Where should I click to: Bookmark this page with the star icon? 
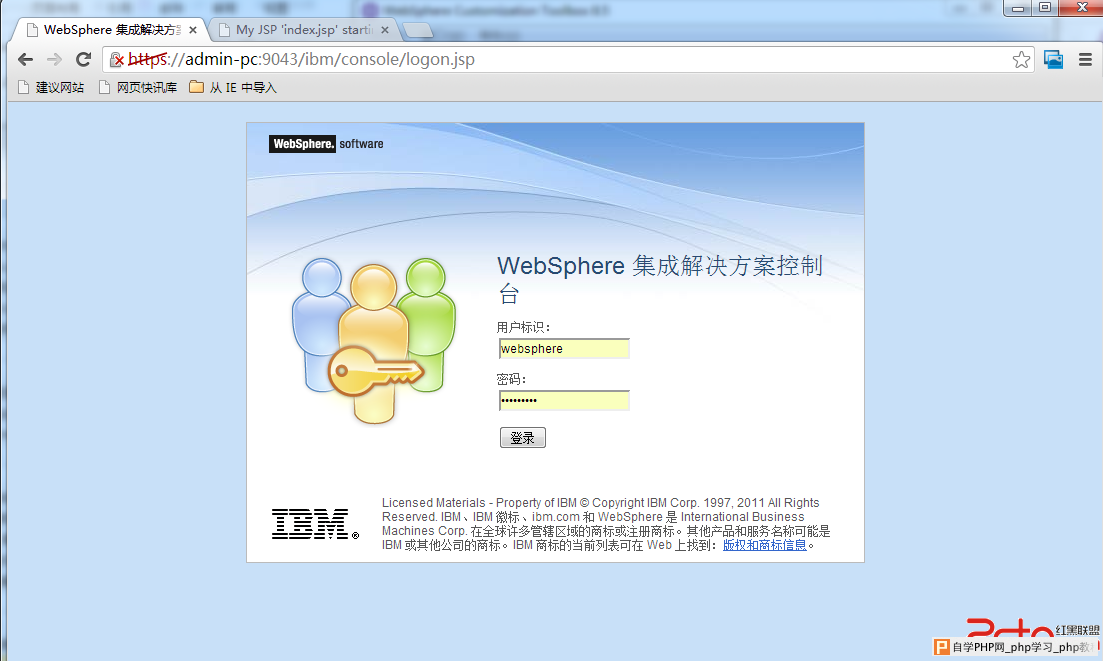click(1021, 60)
